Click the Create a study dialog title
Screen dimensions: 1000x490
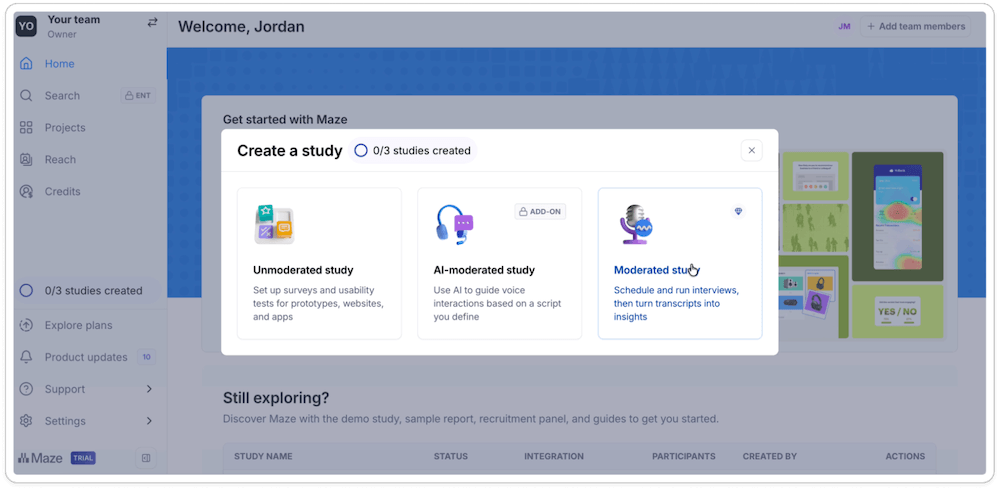[x=290, y=151]
